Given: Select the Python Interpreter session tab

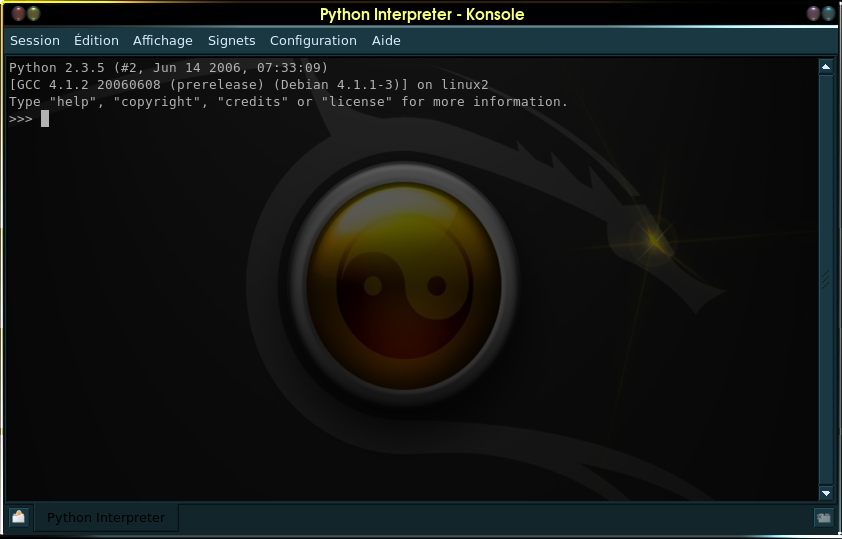Looking at the screenshot, I should tap(106, 518).
